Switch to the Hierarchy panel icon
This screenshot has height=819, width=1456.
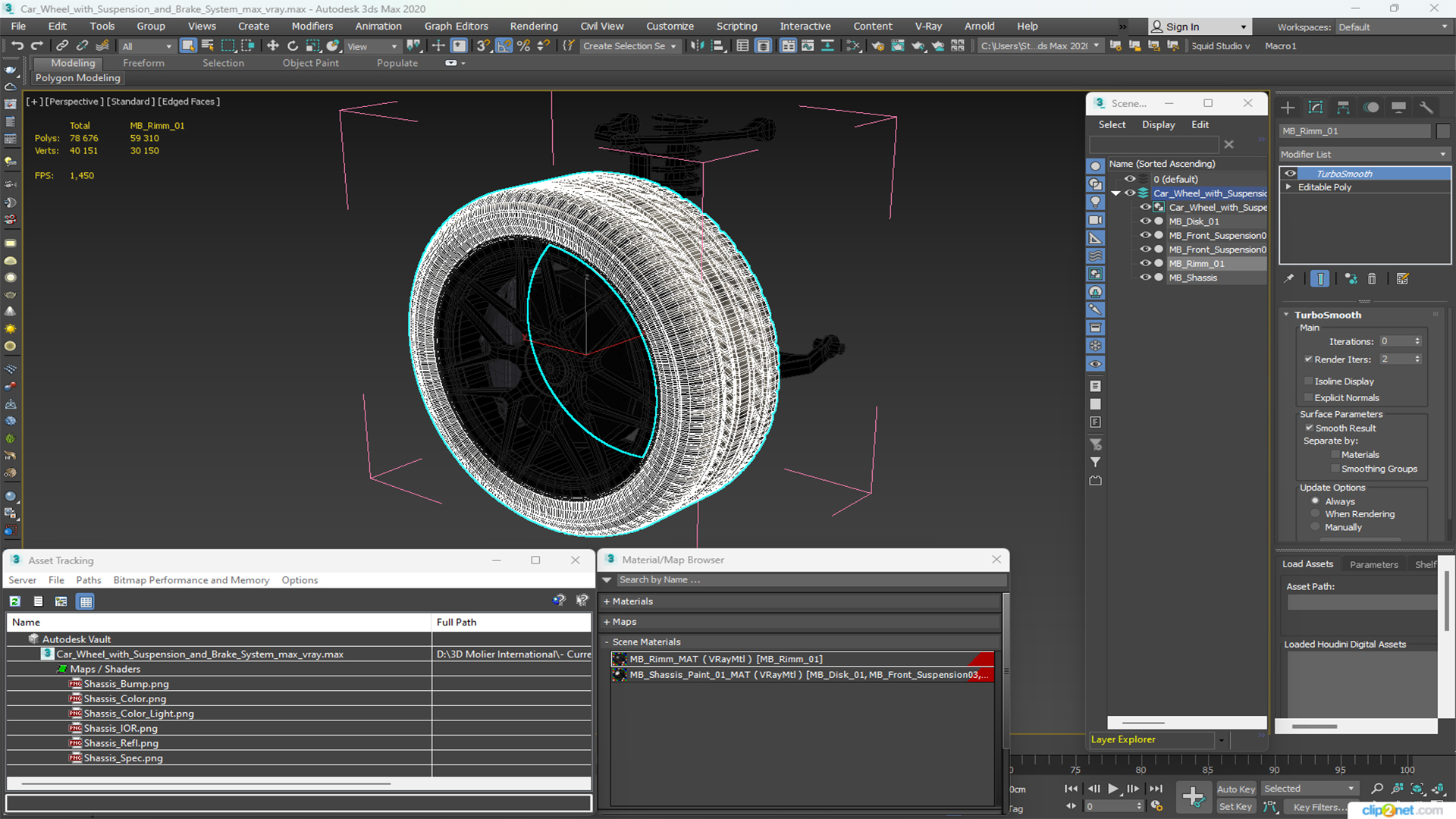pos(1343,107)
